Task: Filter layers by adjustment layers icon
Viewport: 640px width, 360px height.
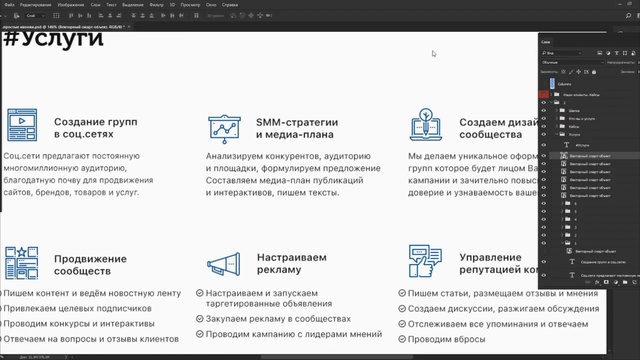Action: (608, 53)
